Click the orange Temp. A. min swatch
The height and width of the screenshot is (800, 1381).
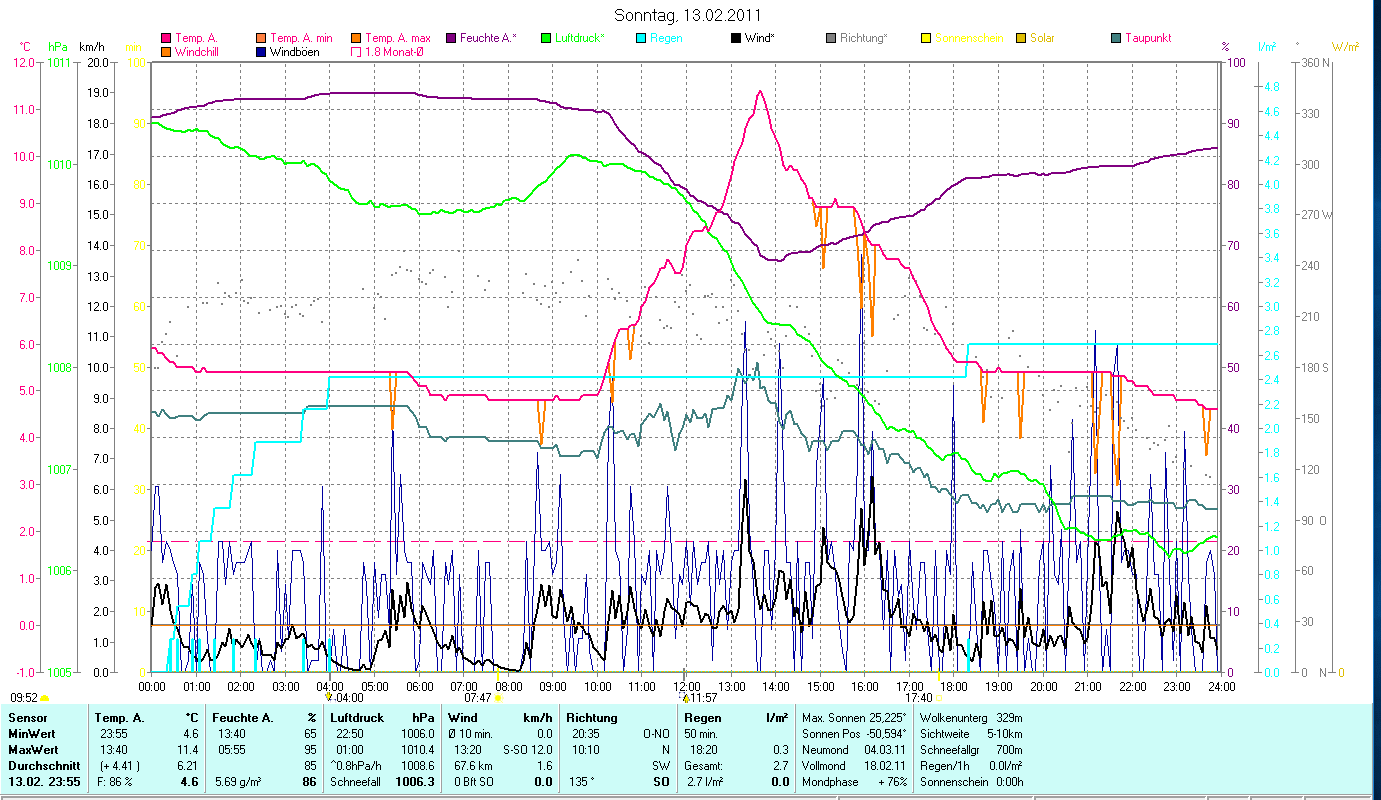pos(262,38)
